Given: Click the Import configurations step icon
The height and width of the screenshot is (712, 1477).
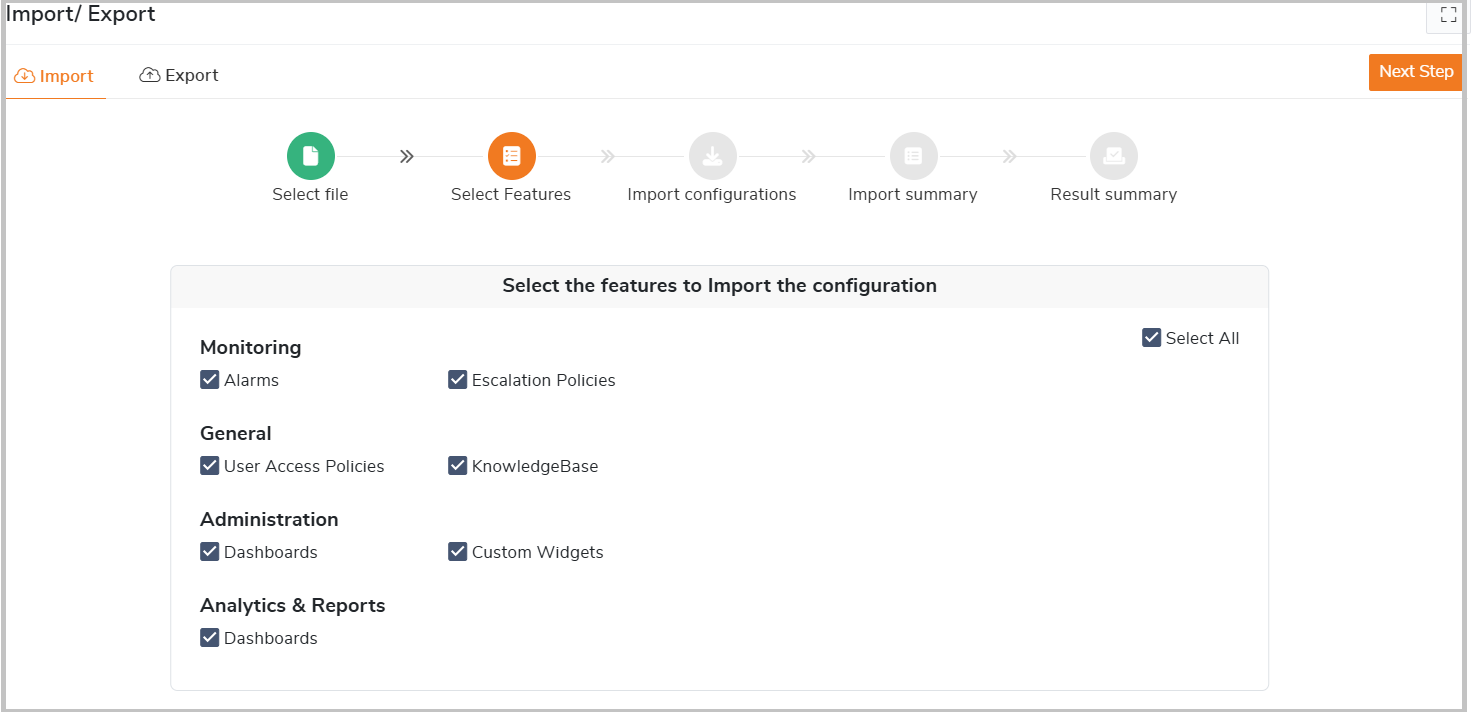Looking at the screenshot, I should coord(713,156).
